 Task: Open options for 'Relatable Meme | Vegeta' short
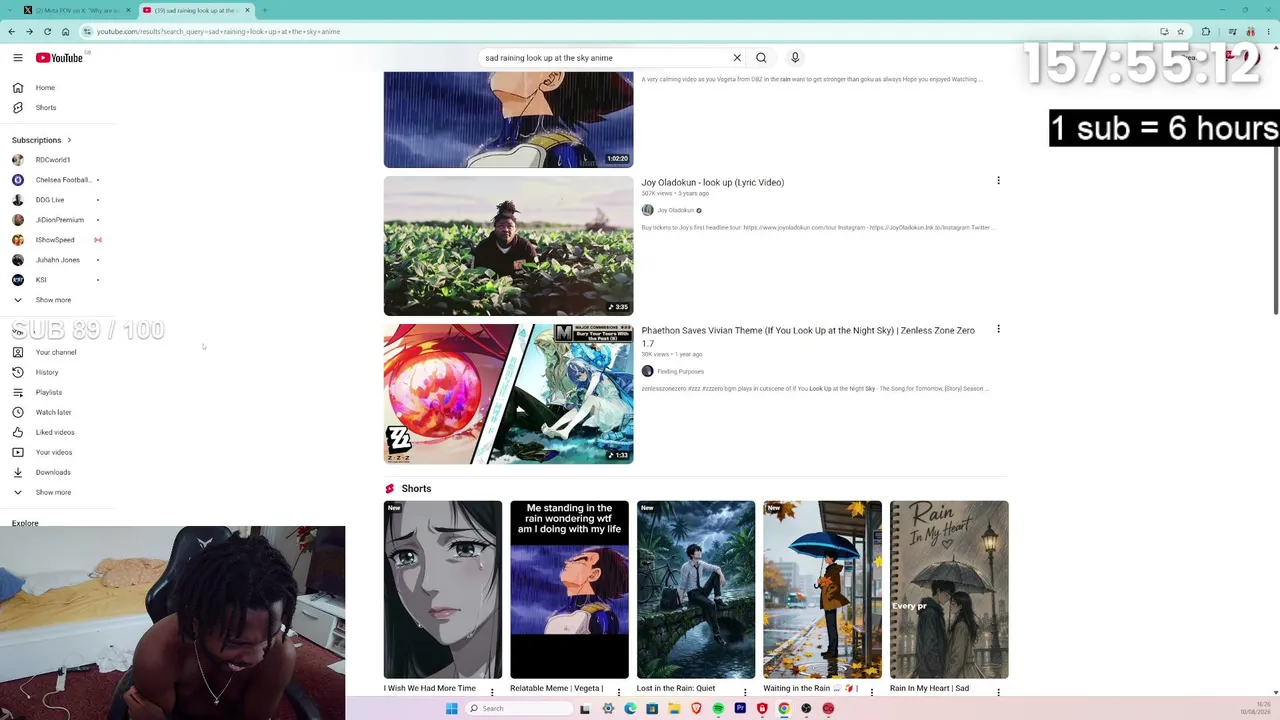(619, 692)
